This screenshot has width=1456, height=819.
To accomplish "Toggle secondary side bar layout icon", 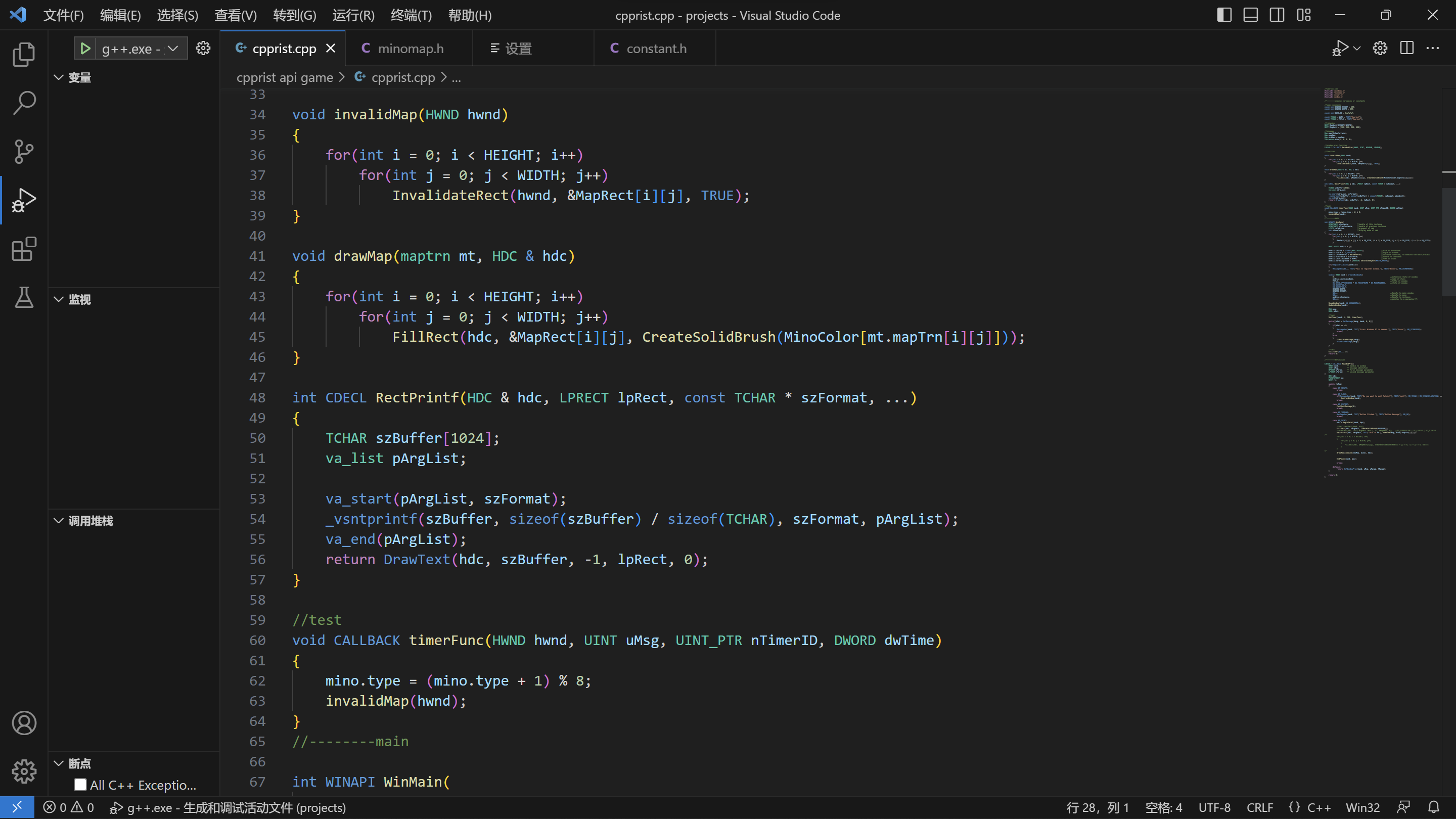I will pos(1277,15).
